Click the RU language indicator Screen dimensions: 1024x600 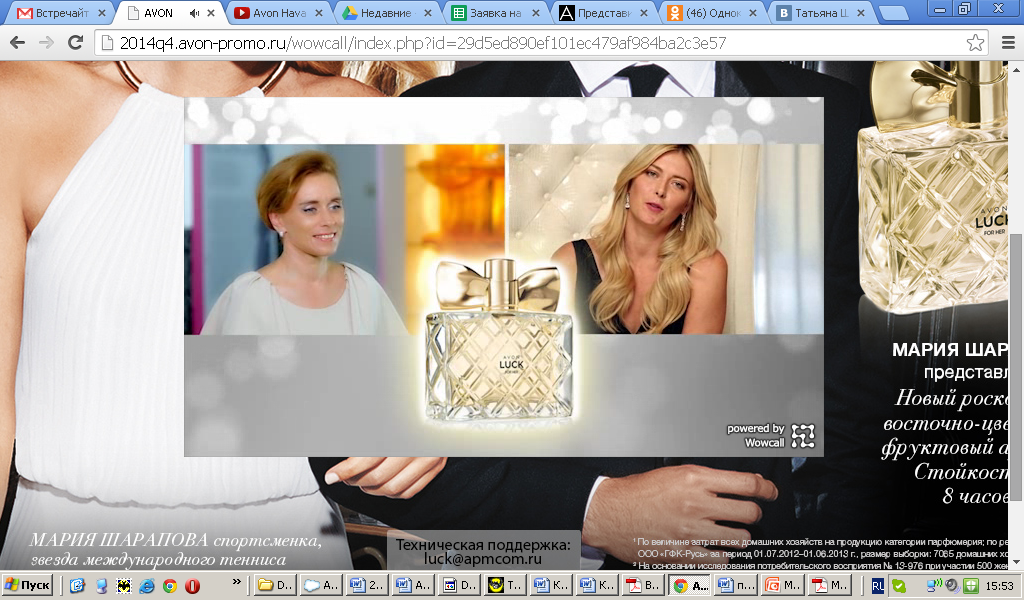(x=877, y=586)
